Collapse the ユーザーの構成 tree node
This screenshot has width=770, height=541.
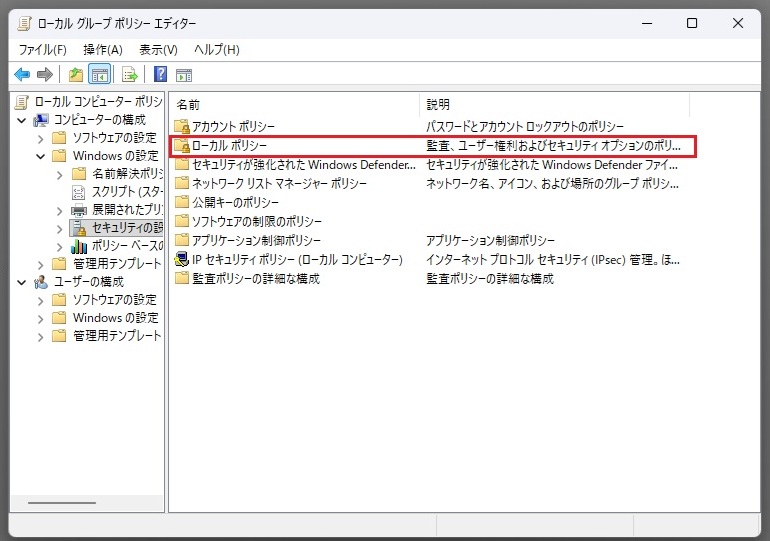tap(22, 282)
